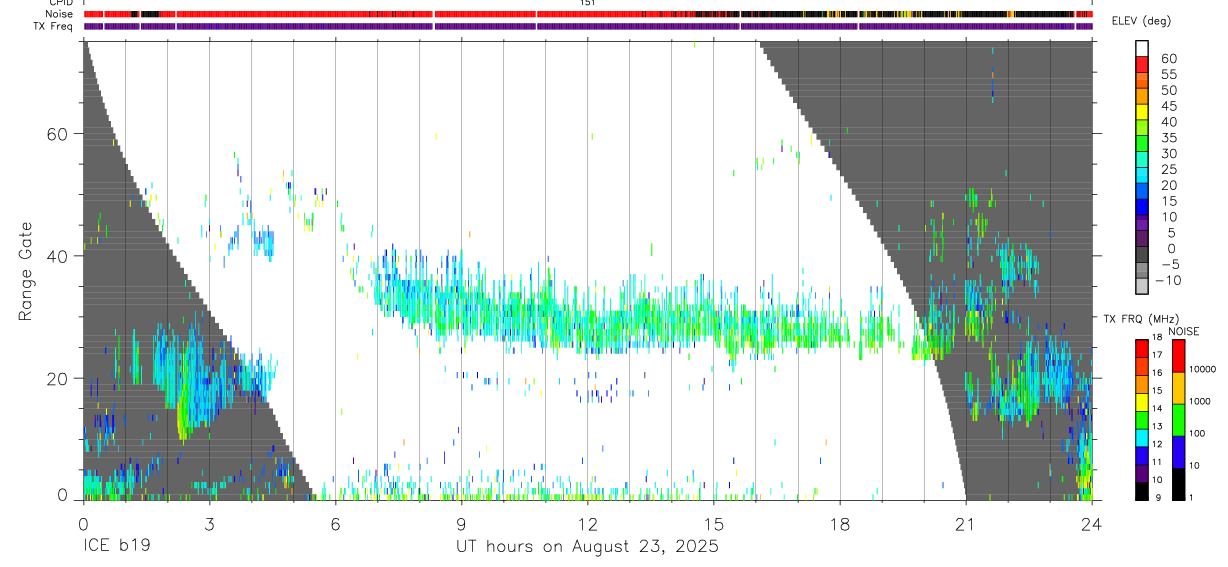Select the '60' label on ELEV colorbar

point(1168,58)
